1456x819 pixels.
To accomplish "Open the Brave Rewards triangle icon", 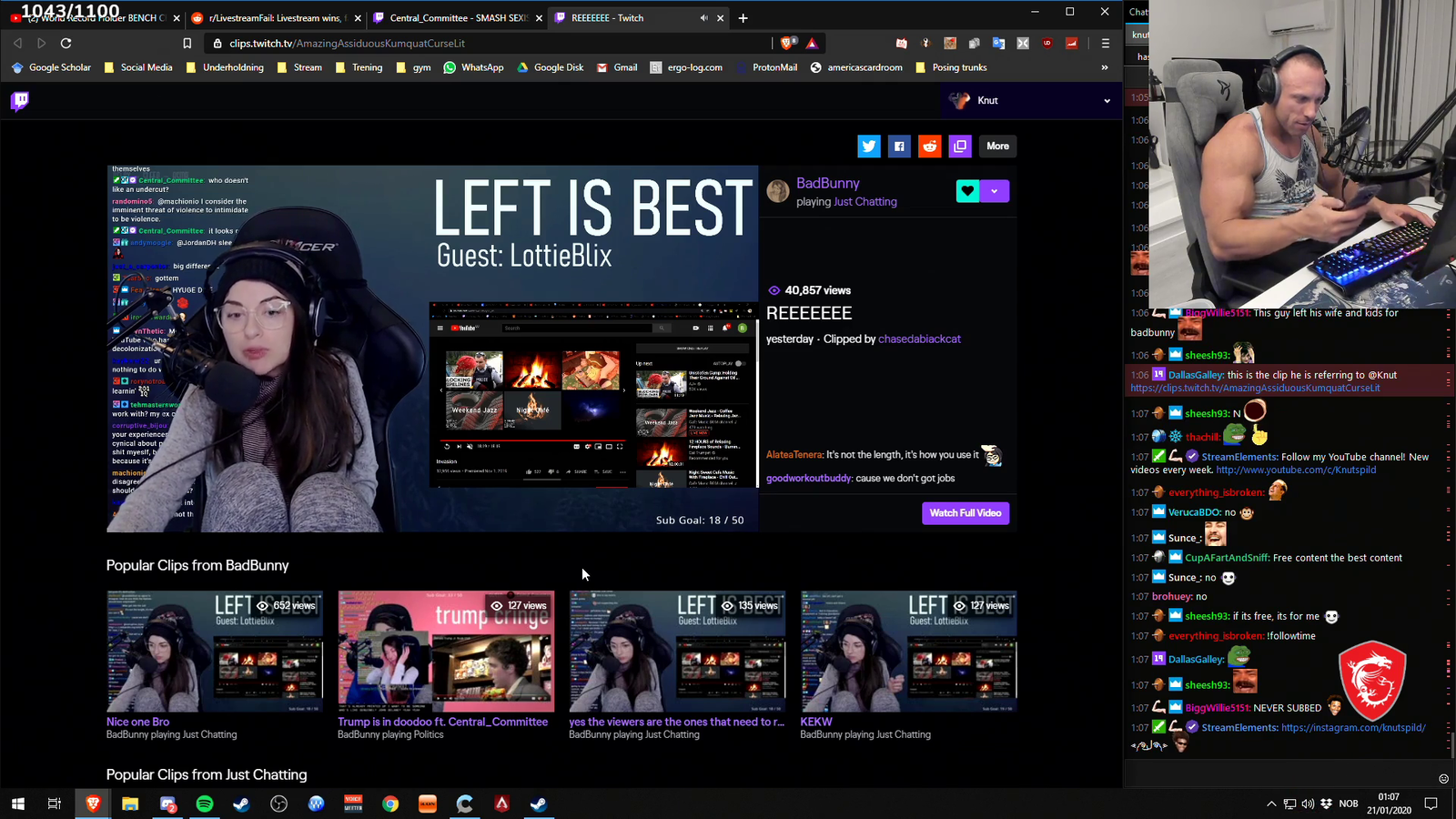I will (x=812, y=43).
